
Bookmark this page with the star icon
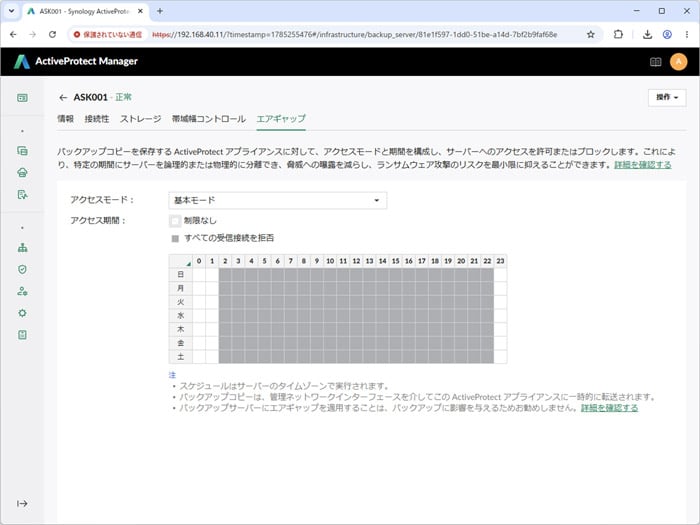[x=591, y=34]
